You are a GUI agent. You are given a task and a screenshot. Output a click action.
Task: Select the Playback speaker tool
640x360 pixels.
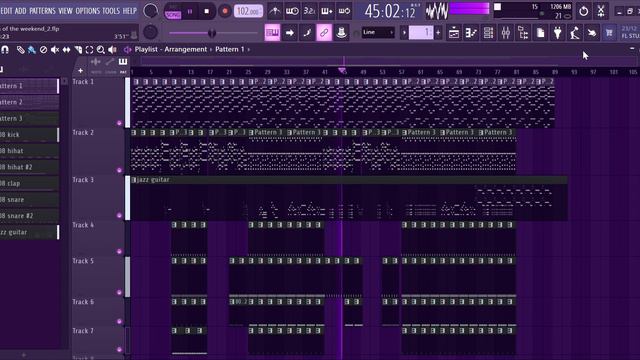112,50
